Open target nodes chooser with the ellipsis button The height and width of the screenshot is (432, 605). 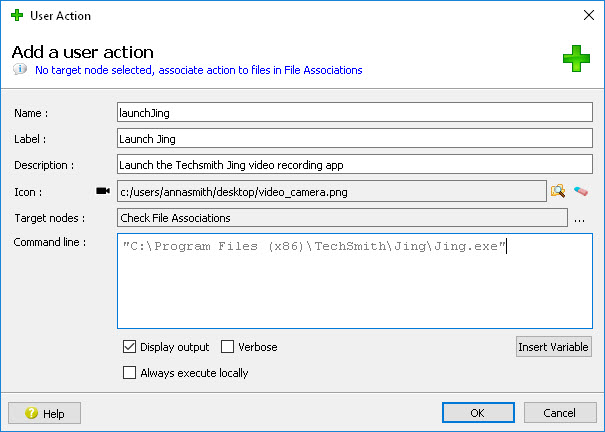pyautogui.click(x=580, y=218)
